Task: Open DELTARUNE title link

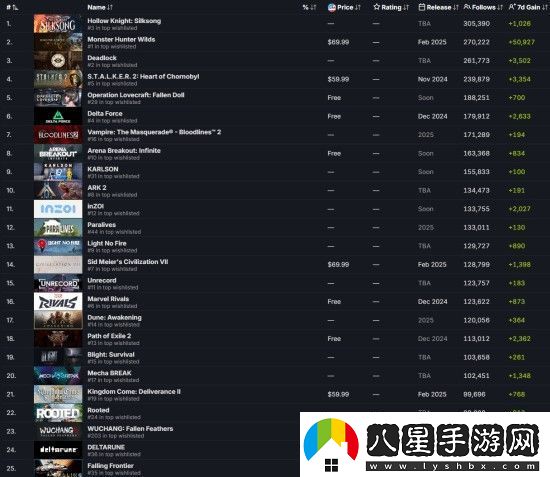Action: pos(106,447)
